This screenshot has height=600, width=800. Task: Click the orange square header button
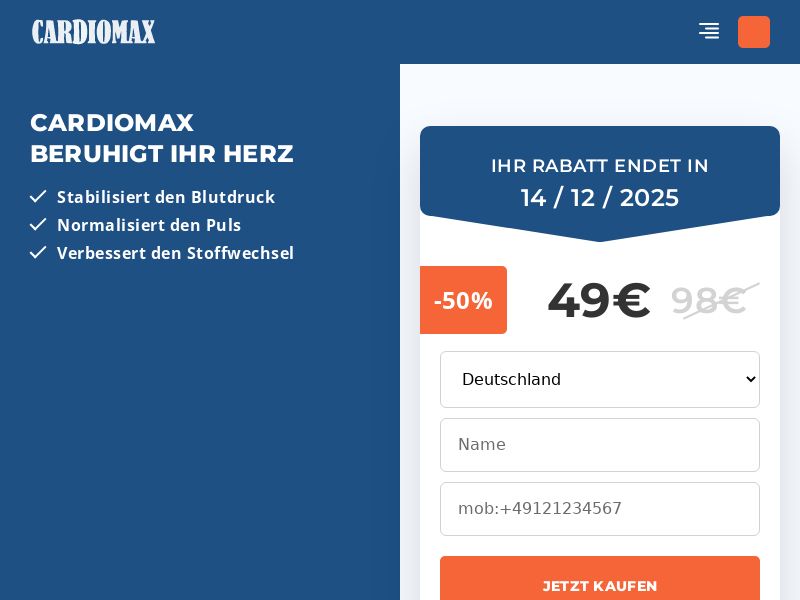[x=754, y=32]
